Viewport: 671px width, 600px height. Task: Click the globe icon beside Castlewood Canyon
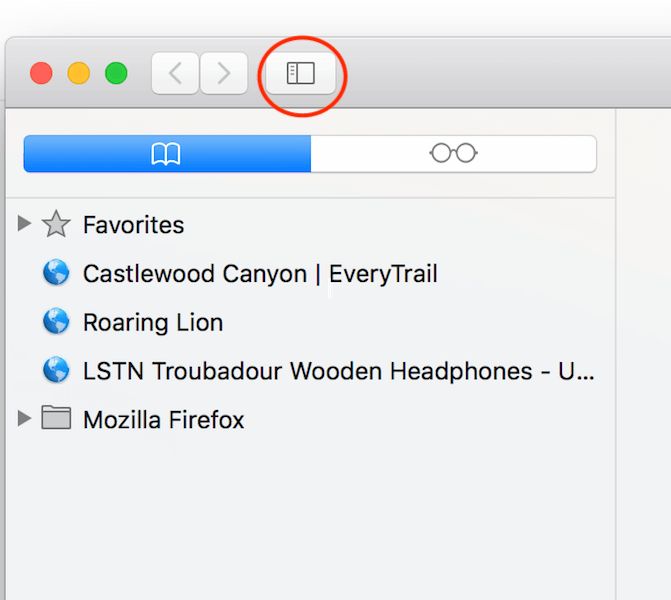coord(56,272)
